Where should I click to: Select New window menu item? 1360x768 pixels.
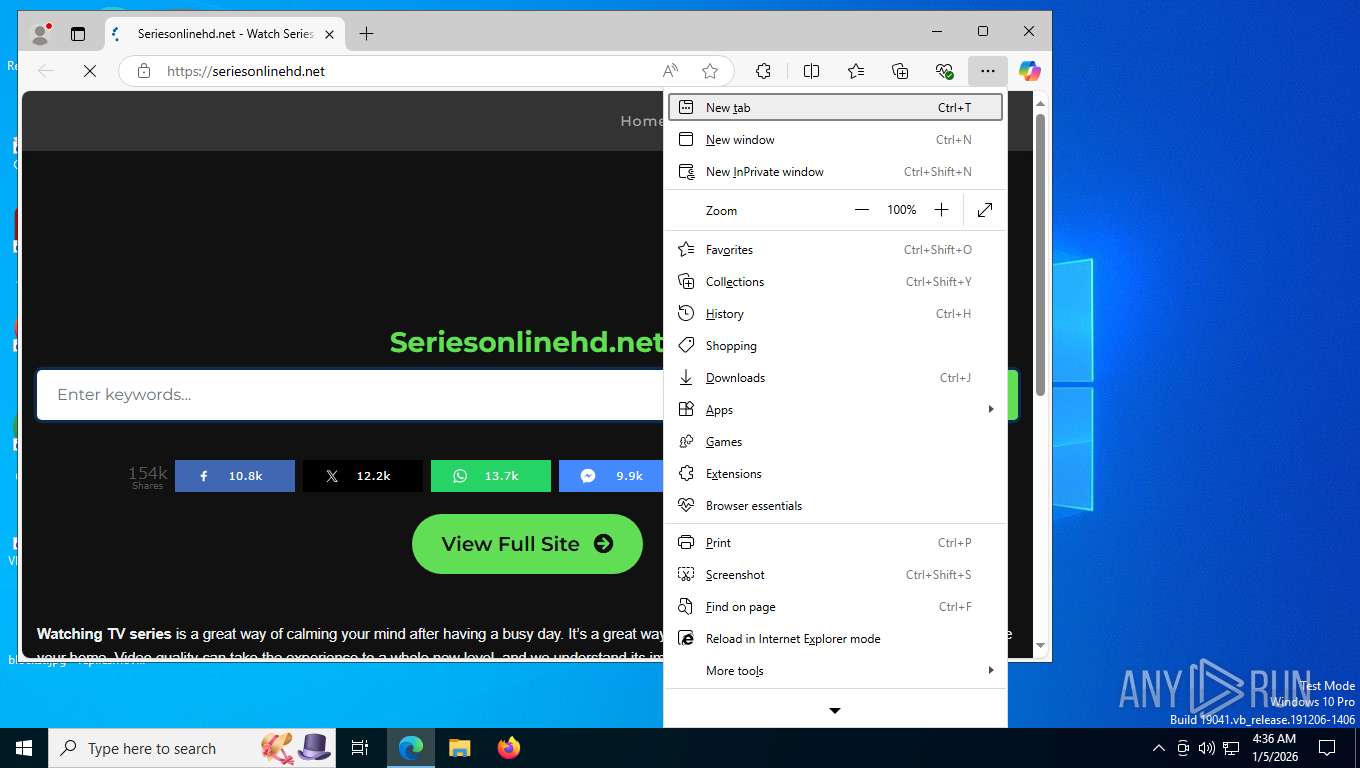click(x=835, y=140)
